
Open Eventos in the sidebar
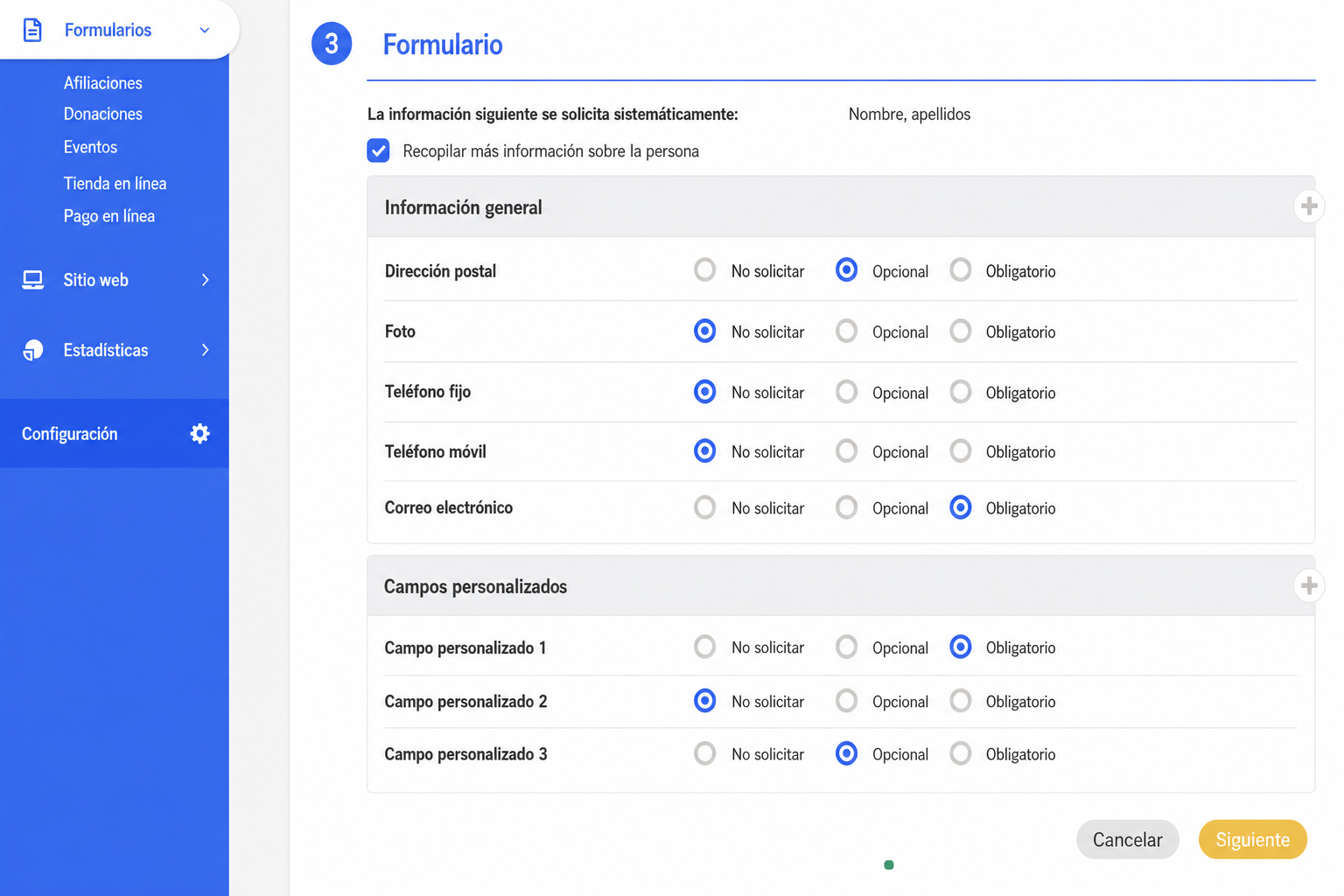[x=90, y=147]
